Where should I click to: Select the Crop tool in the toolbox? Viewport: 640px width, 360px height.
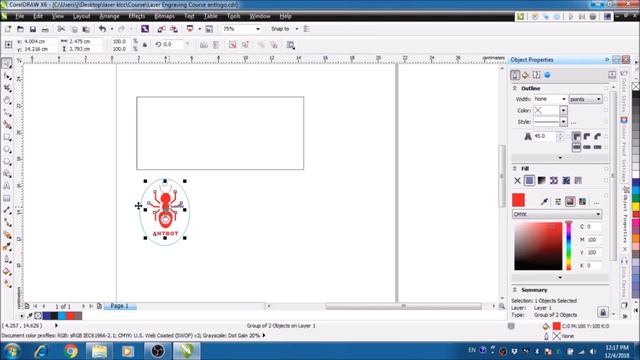(x=7, y=88)
